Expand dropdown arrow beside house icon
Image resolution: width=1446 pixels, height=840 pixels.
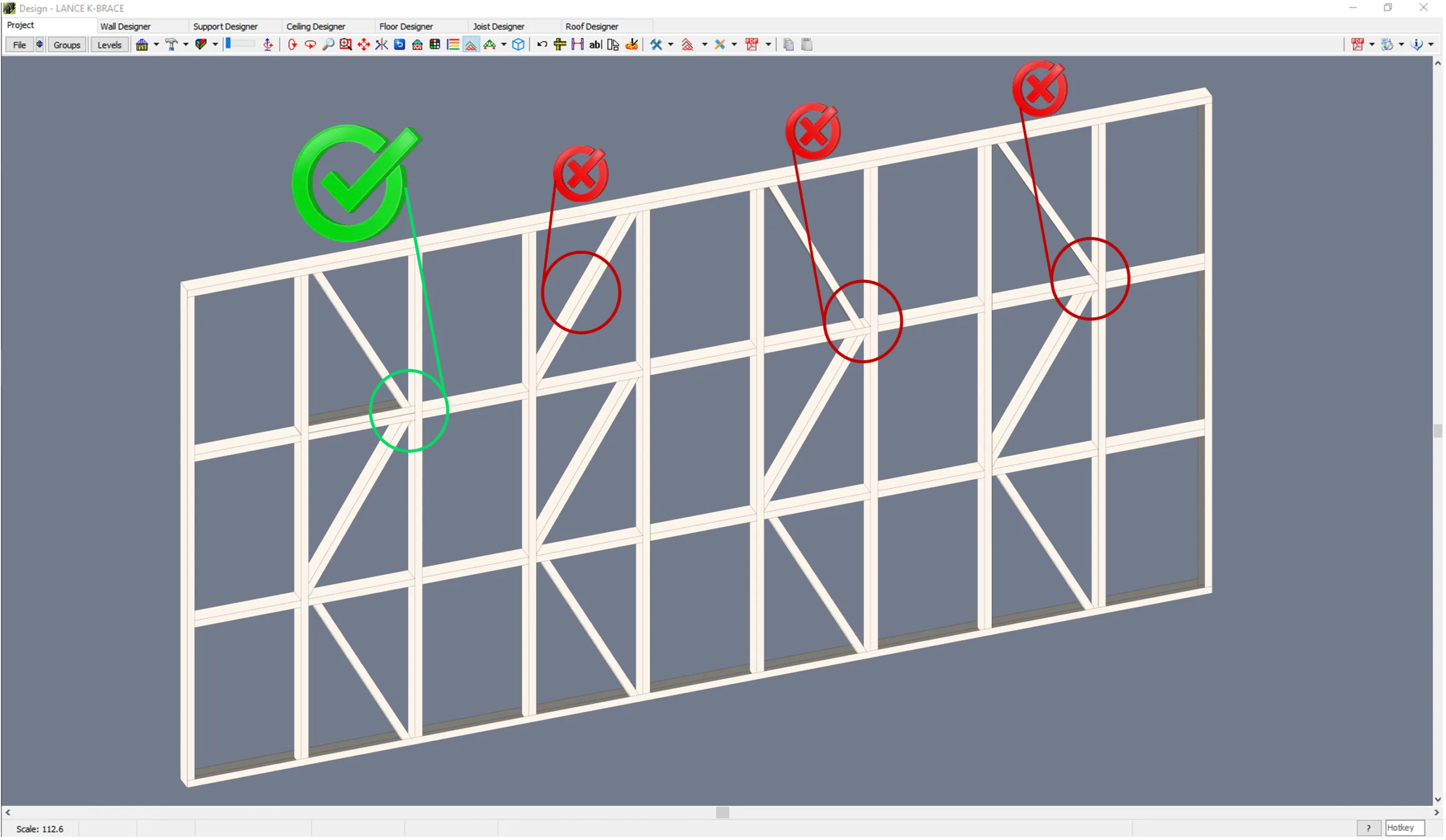click(x=156, y=45)
